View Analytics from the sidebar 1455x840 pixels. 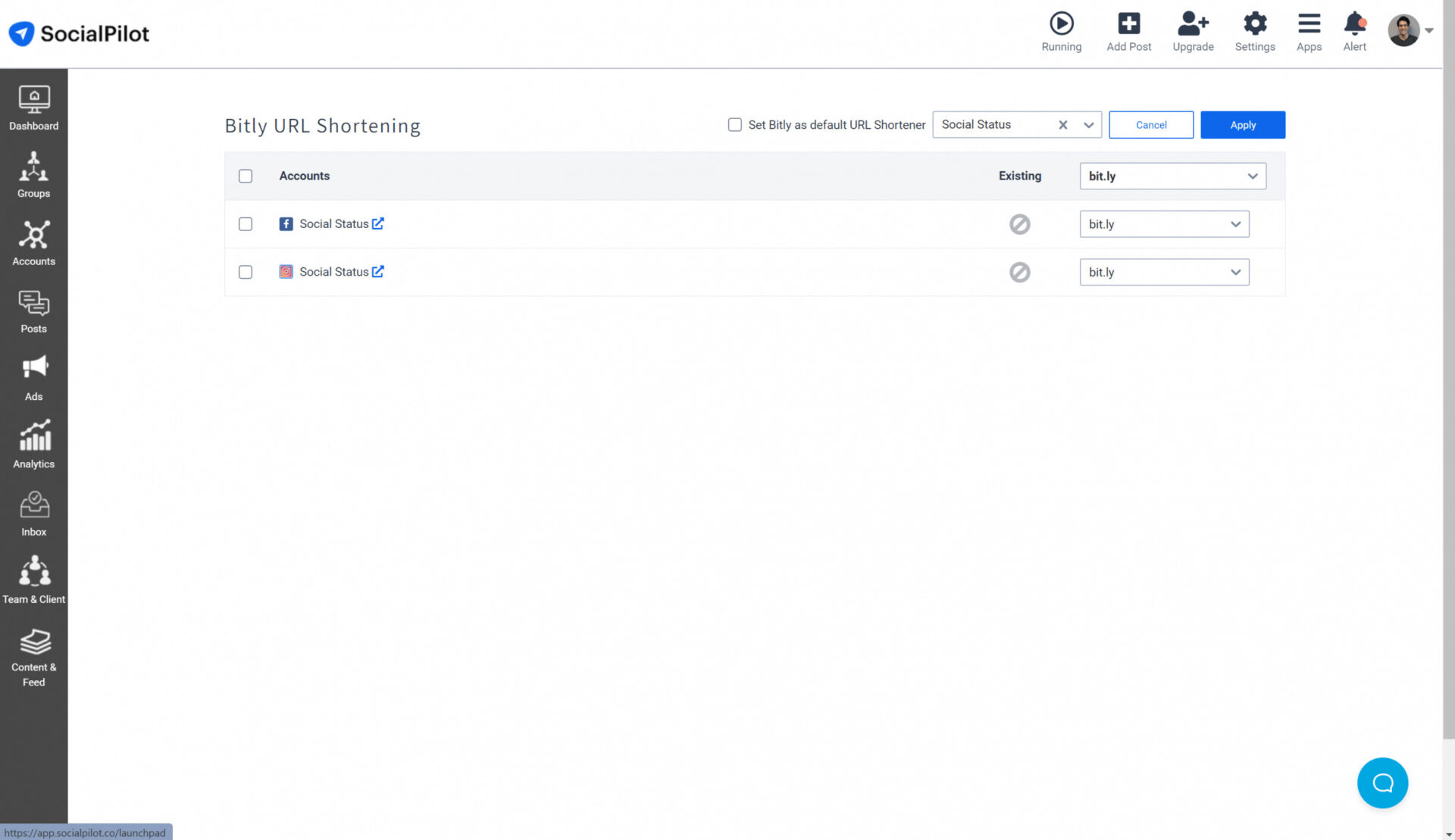pyautogui.click(x=33, y=445)
